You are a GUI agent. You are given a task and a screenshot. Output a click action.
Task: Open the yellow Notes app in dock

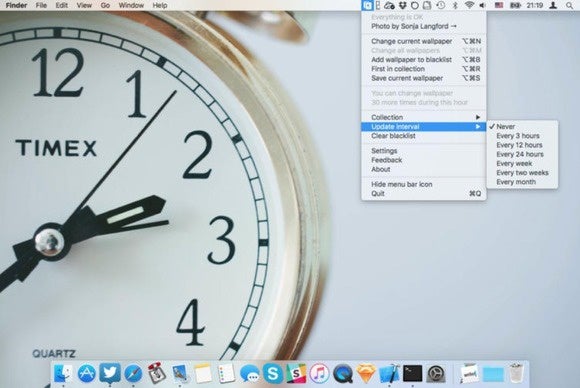(x=203, y=373)
